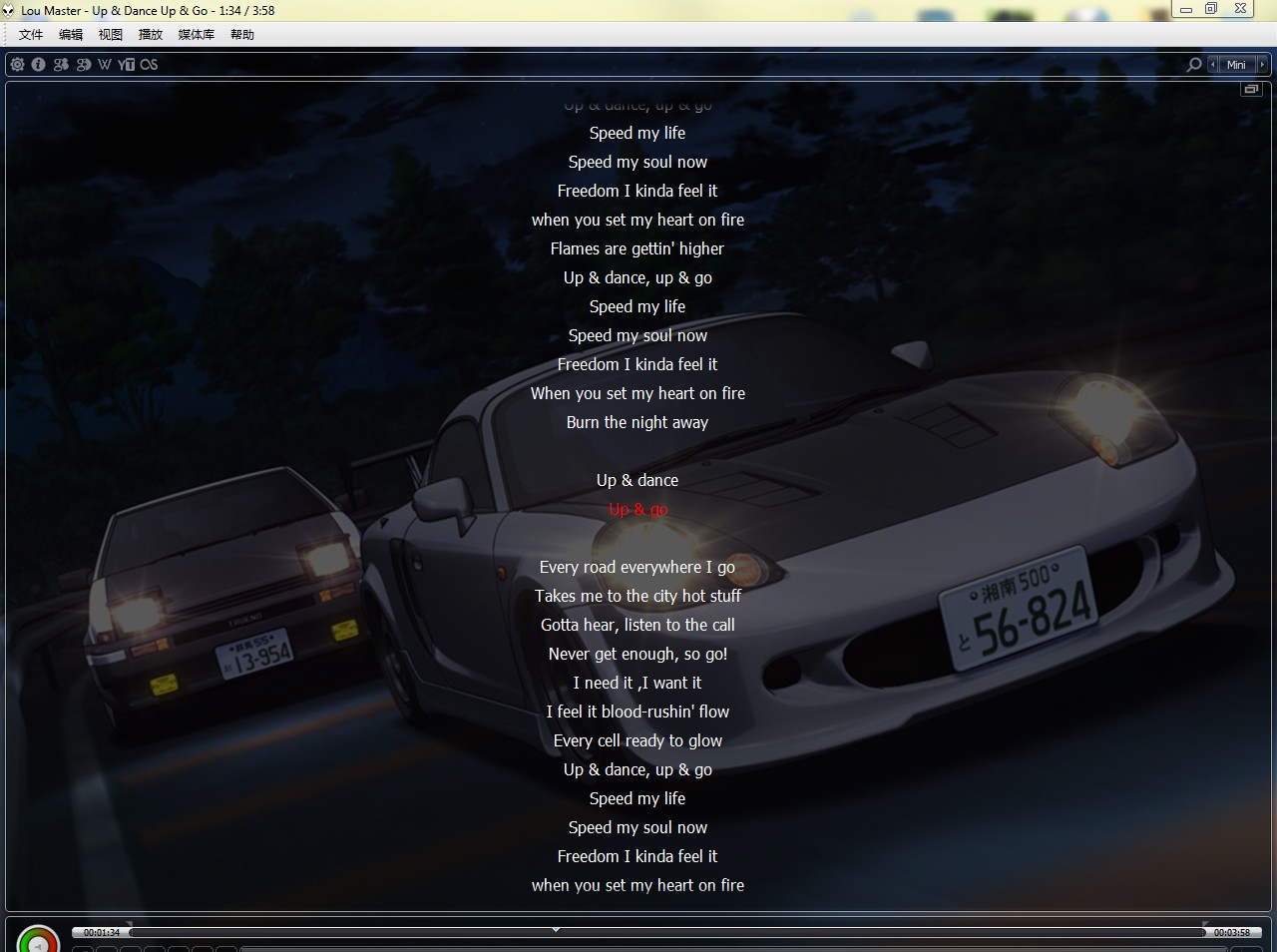The width and height of the screenshot is (1277, 952).
Task: Click the playback seek bar
Action: coord(667,932)
